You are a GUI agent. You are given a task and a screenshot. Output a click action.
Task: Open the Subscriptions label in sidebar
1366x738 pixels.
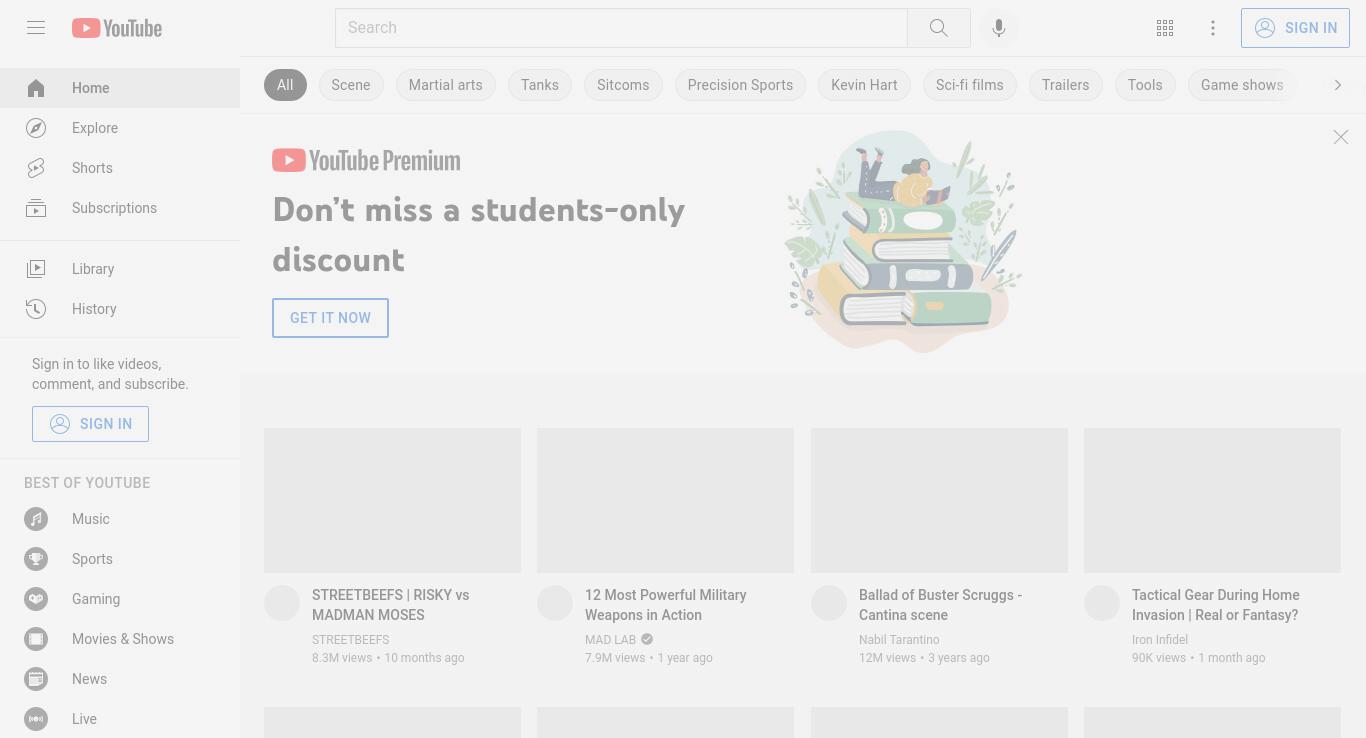(114, 208)
